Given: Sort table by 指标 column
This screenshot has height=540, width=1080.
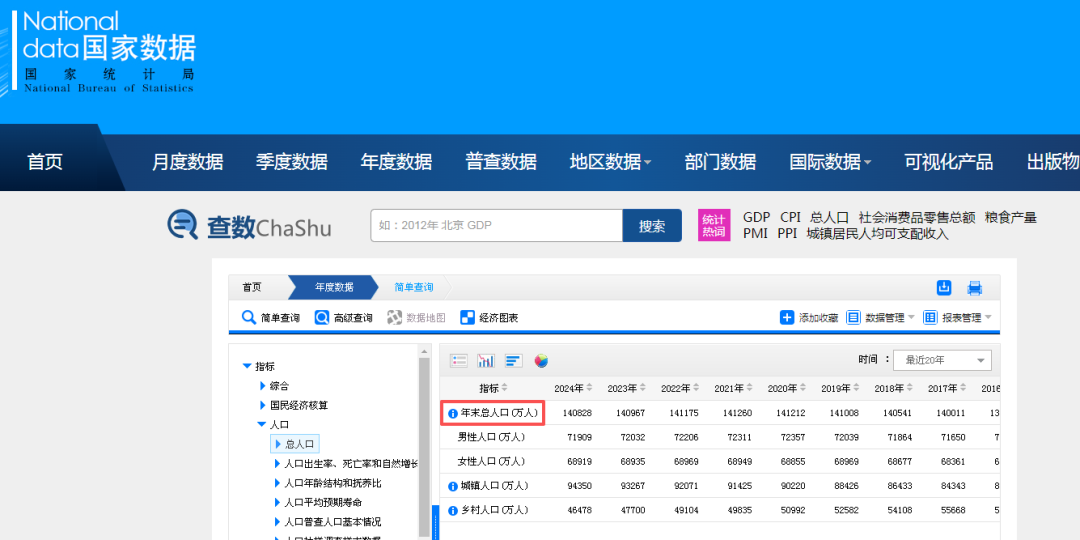Looking at the screenshot, I should point(504,388).
